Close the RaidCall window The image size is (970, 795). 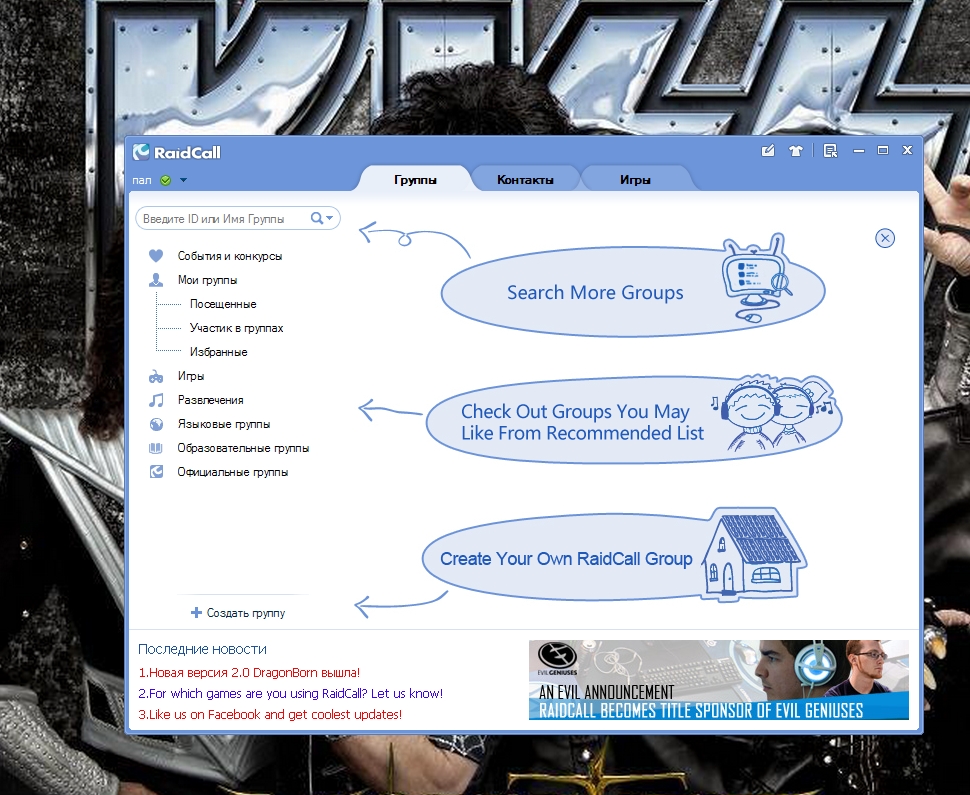click(907, 150)
